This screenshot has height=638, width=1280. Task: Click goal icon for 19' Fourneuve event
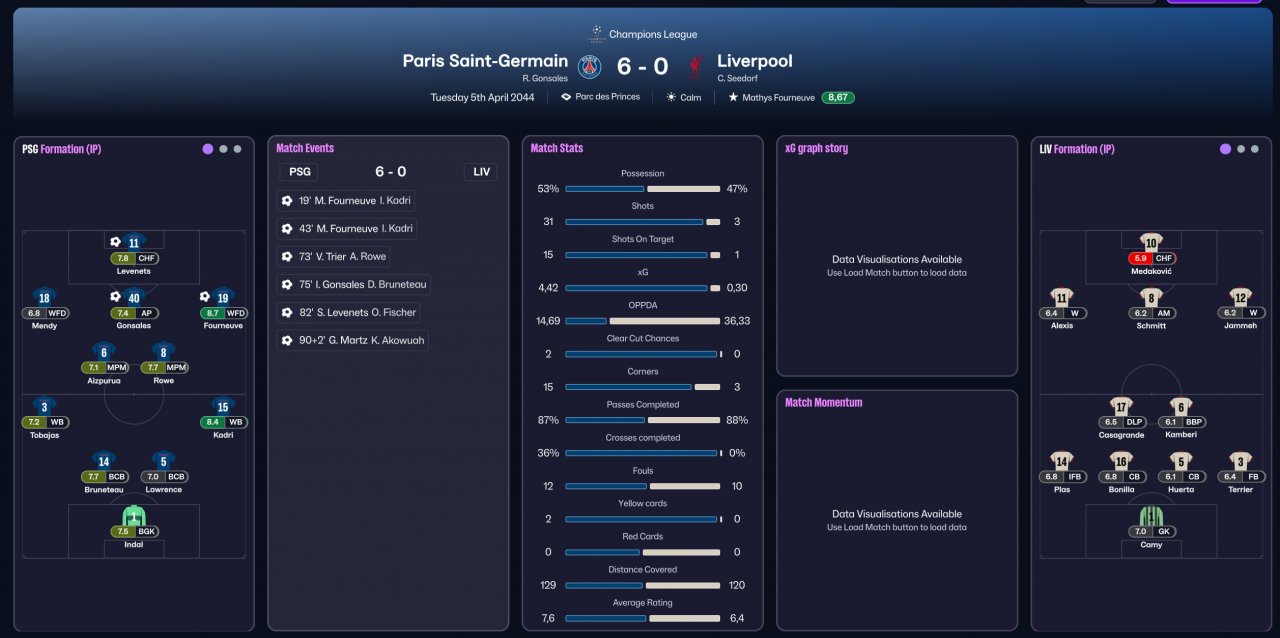click(x=287, y=201)
